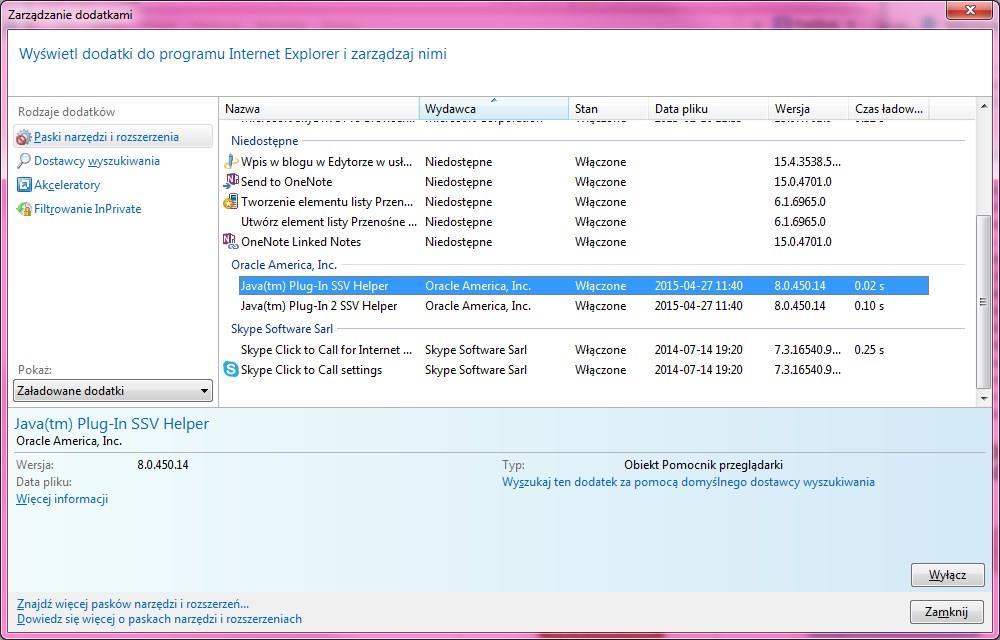The height and width of the screenshot is (640, 1000).
Task: Open the Więcej informacji link
Action: pos(62,498)
